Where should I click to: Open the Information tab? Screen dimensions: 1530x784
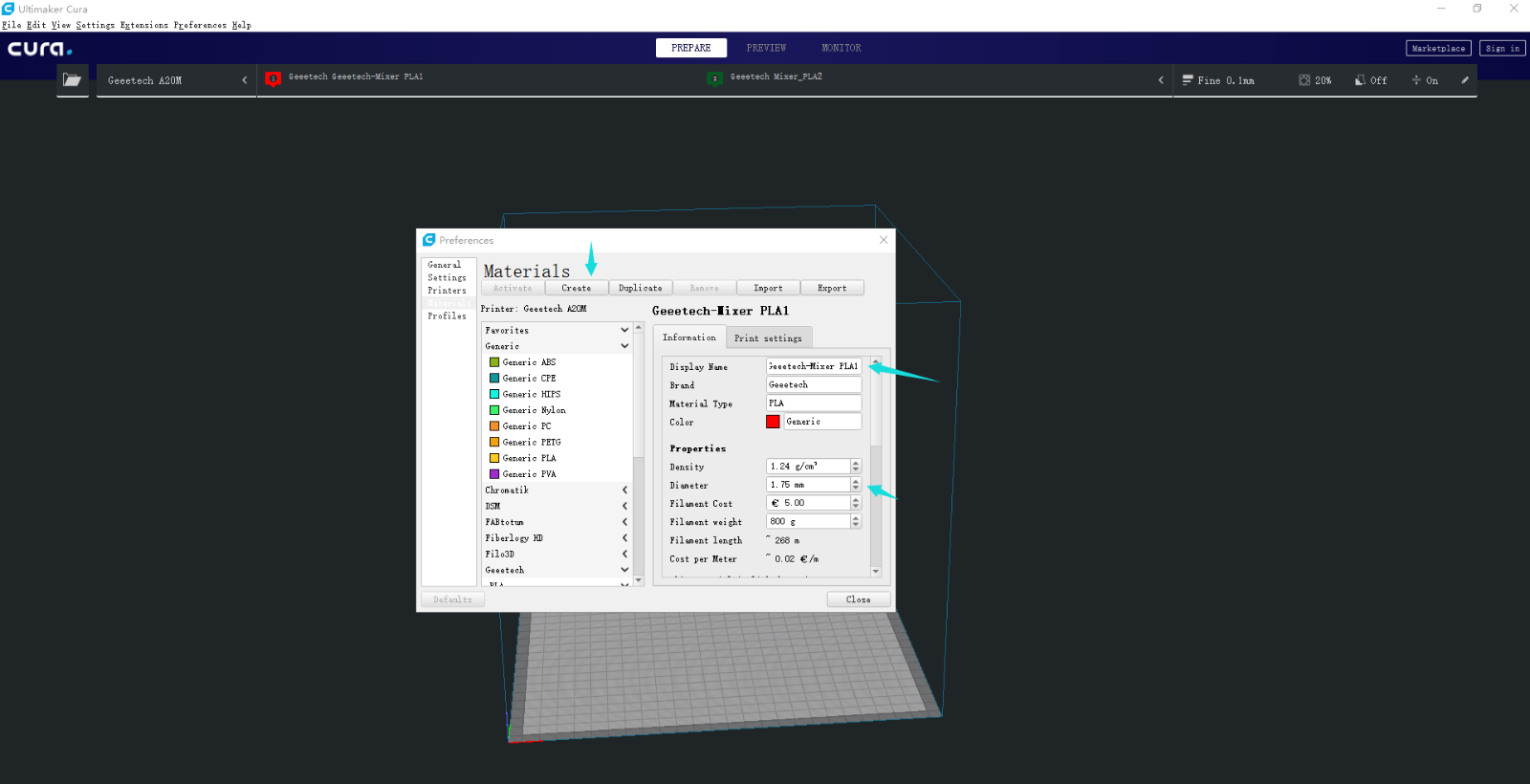point(689,338)
